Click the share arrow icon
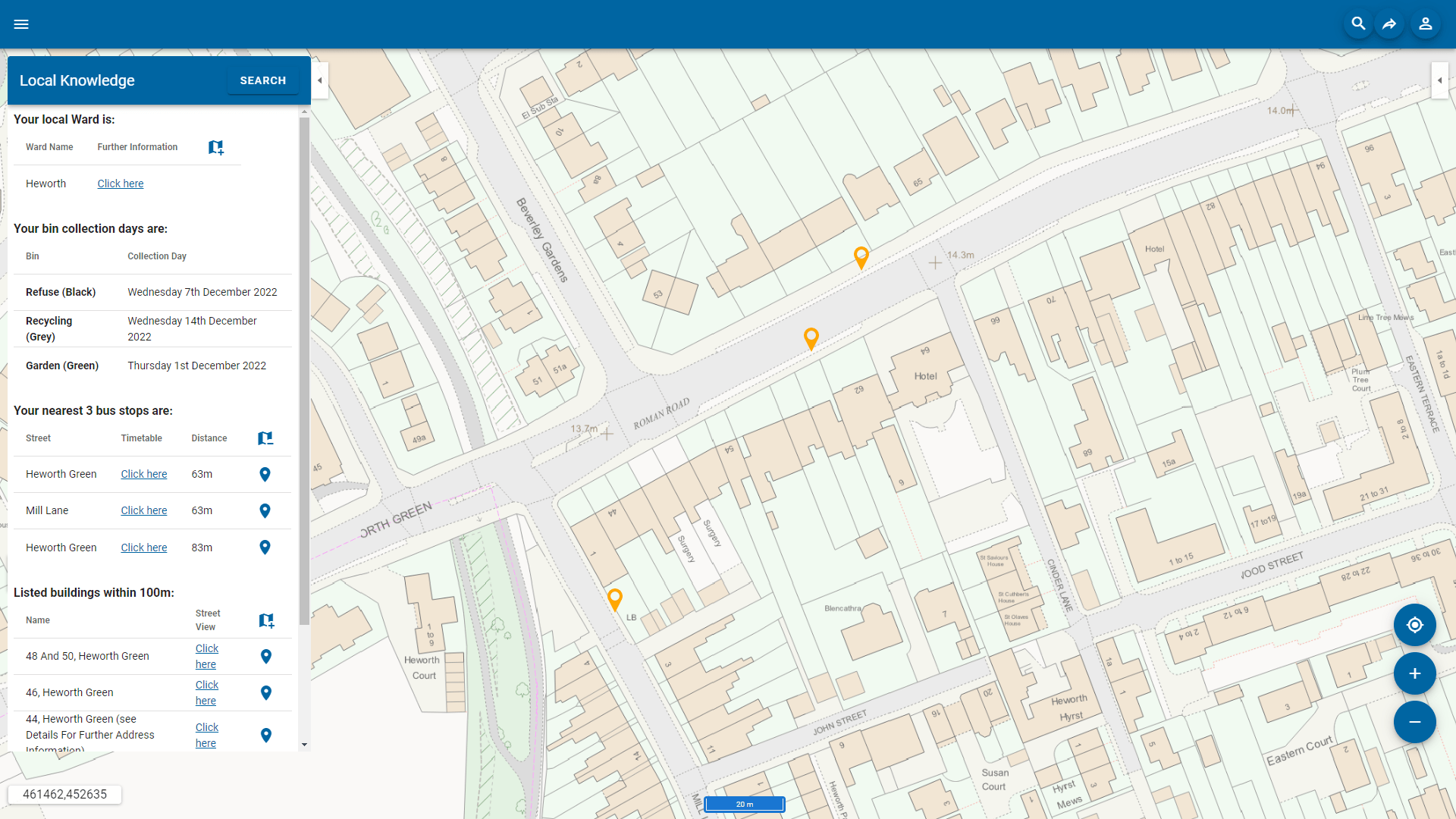 point(1389,24)
